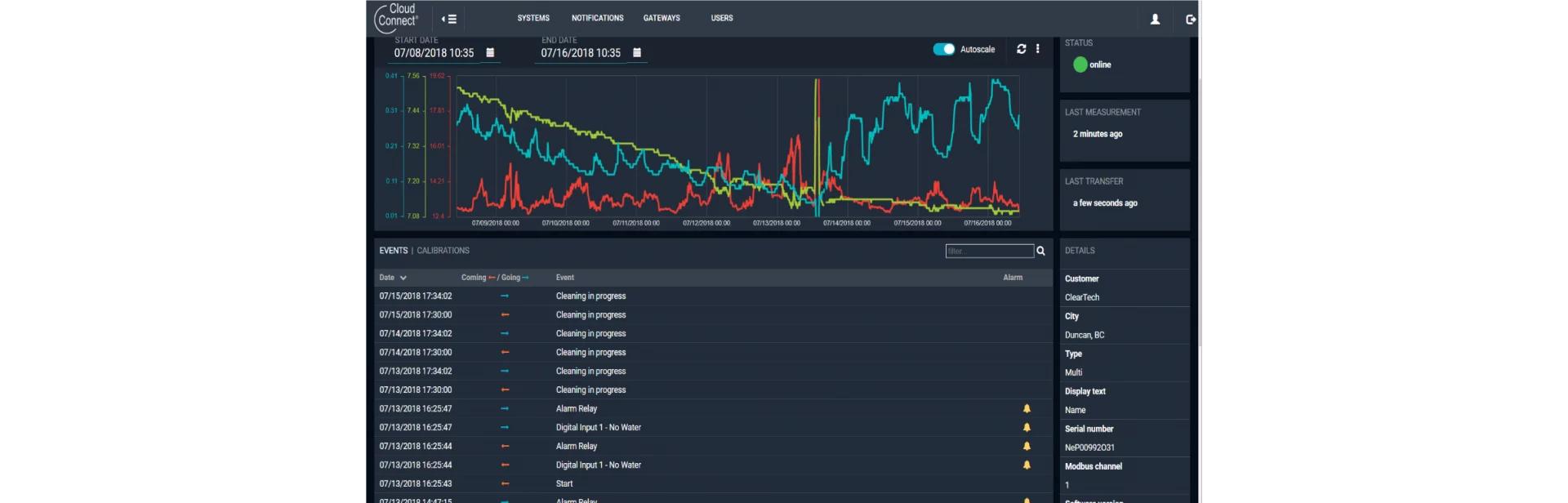The image size is (1568, 503).
Task: Click the Event column header
Action: coord(565,278)
